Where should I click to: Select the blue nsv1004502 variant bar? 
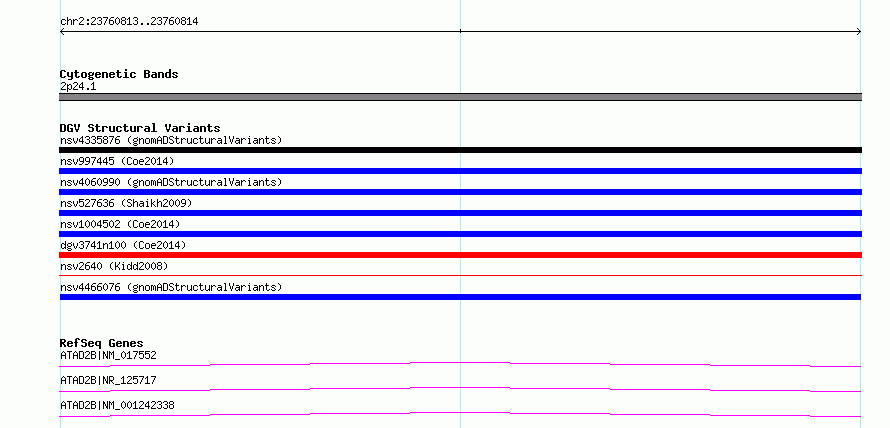click(x=460, y=234)
